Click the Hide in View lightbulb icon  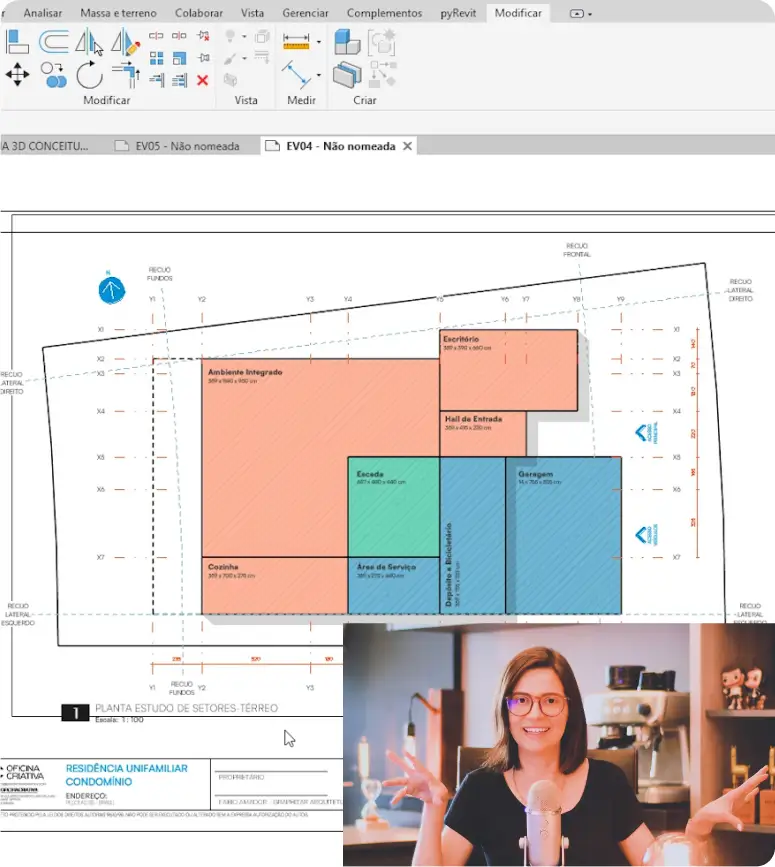[x=231, y=36]
